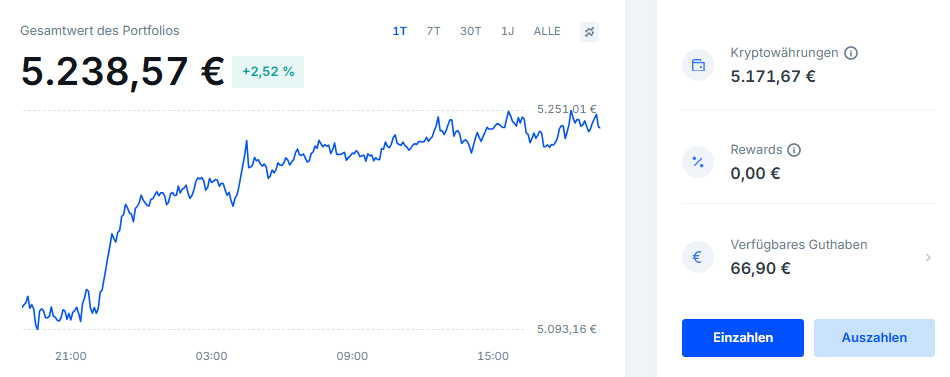
Task: Switch to the 30T time range
Action: click(470, 32)
